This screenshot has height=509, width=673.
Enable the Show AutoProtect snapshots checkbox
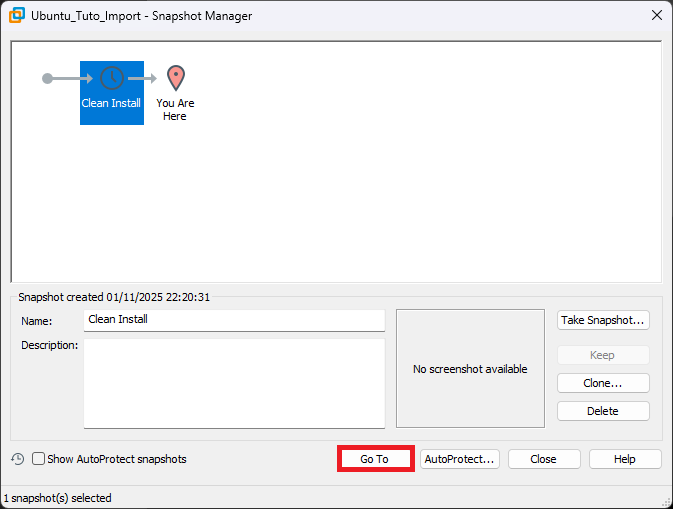tap(39, 459)
